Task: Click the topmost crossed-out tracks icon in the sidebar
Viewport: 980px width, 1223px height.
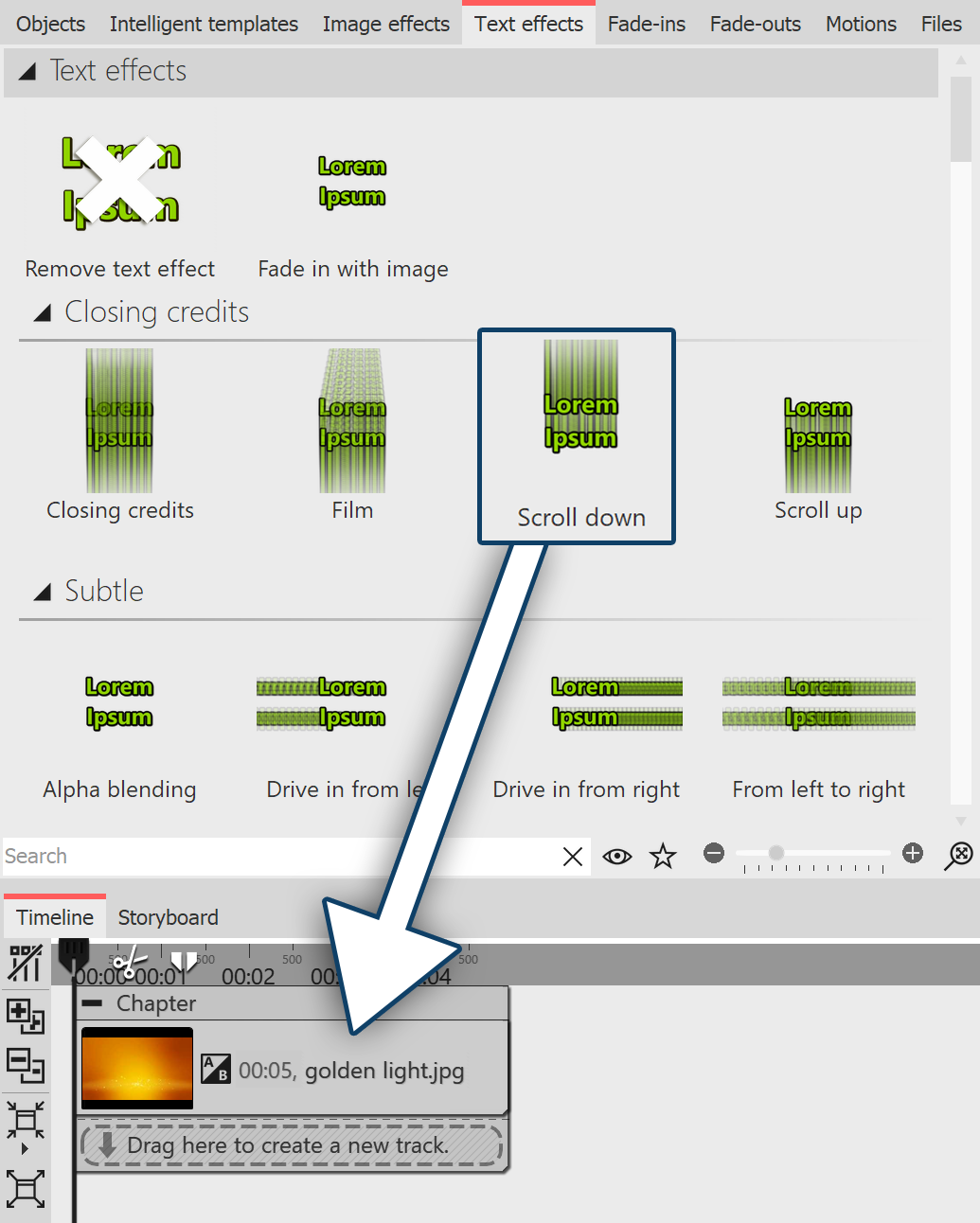Action: tap(26, 963)
